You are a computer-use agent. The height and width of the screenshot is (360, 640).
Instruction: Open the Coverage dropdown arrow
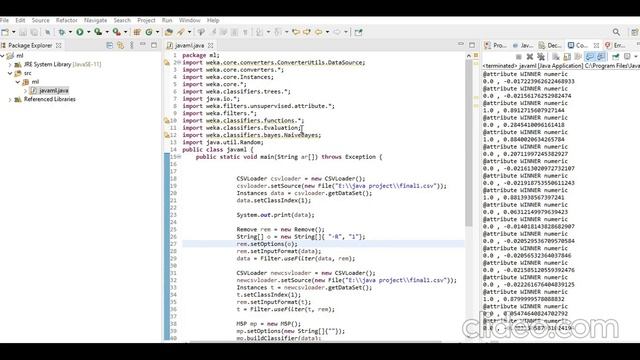click(x=107, y=32)
